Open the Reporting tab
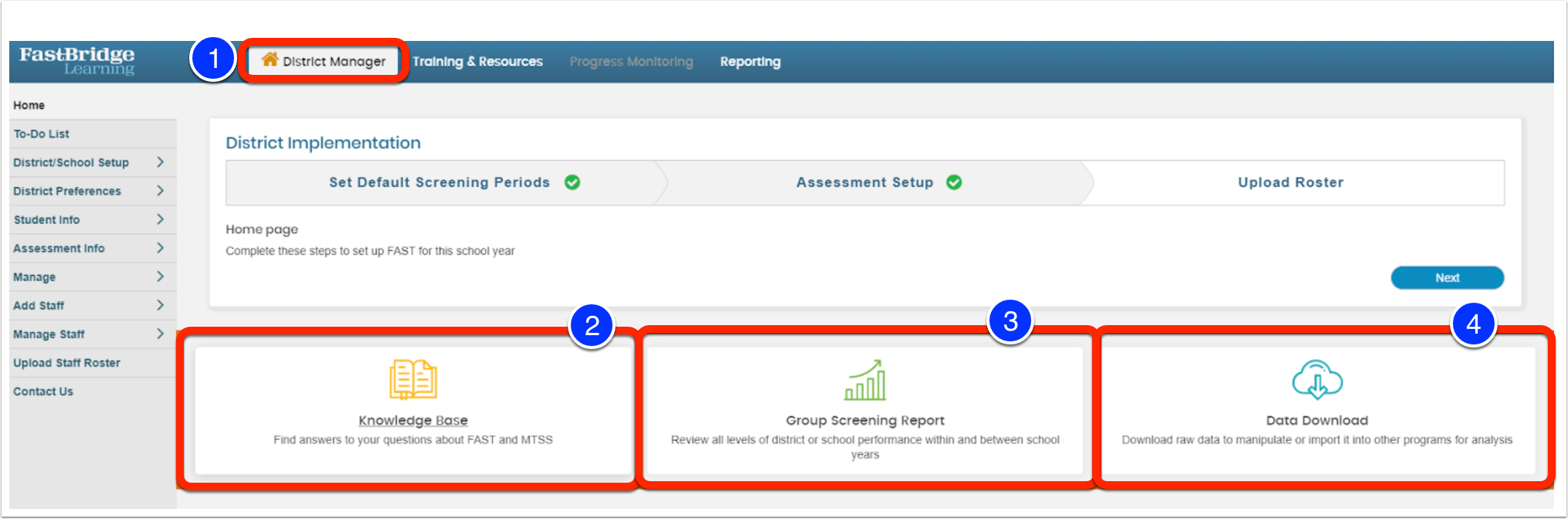This screenshot has height=519, width=1568. click(x=750, y=62)
